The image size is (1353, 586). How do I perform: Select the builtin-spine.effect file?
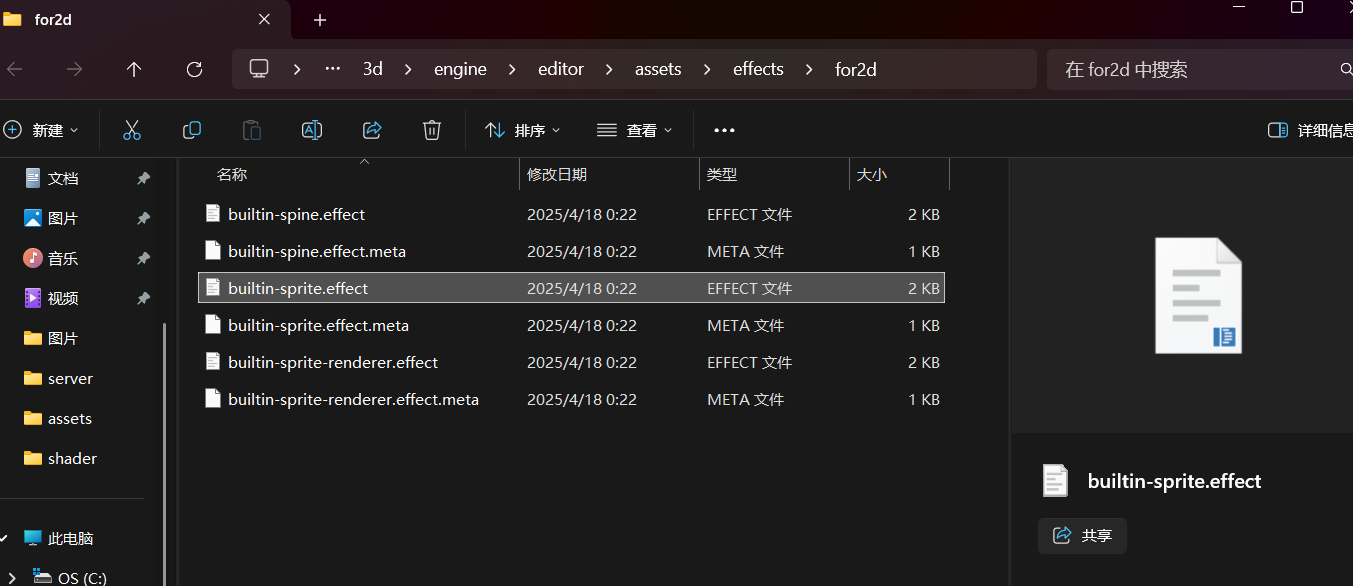pyautogui.click(x=296, y=214)
